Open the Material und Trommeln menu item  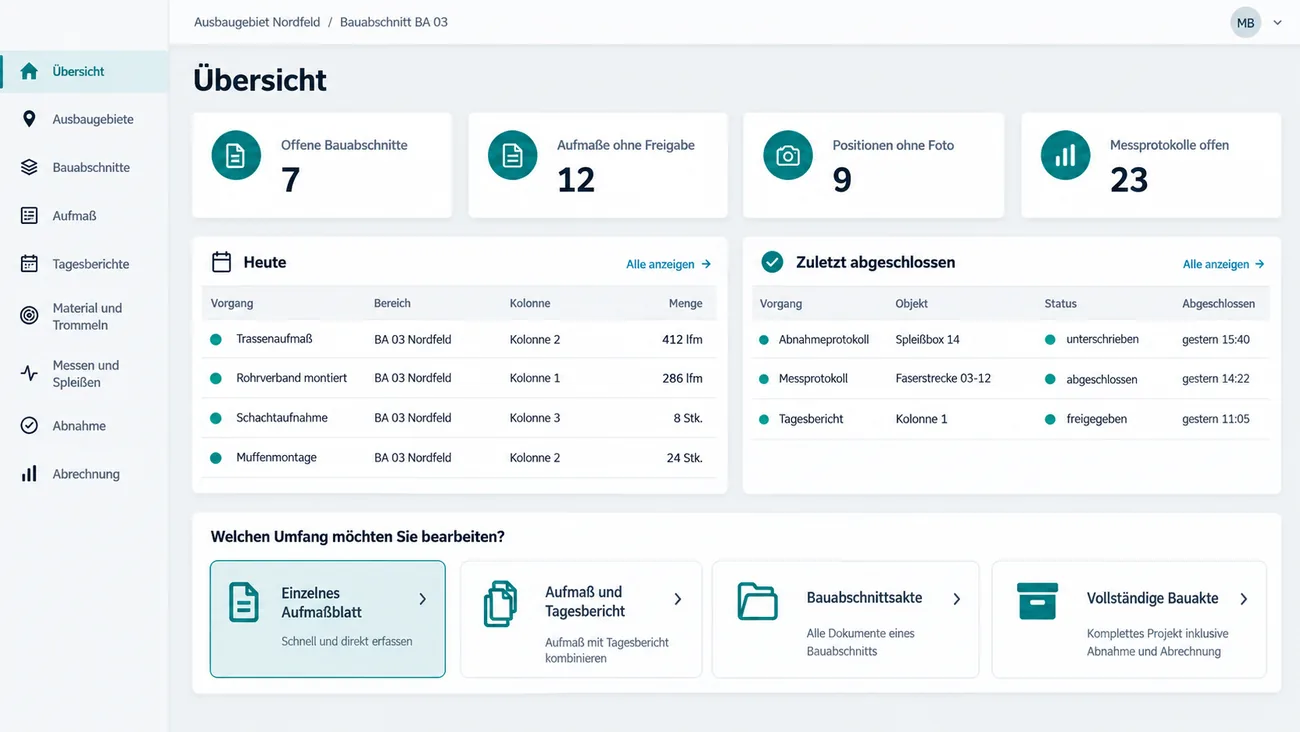click(x=84, y=316)
